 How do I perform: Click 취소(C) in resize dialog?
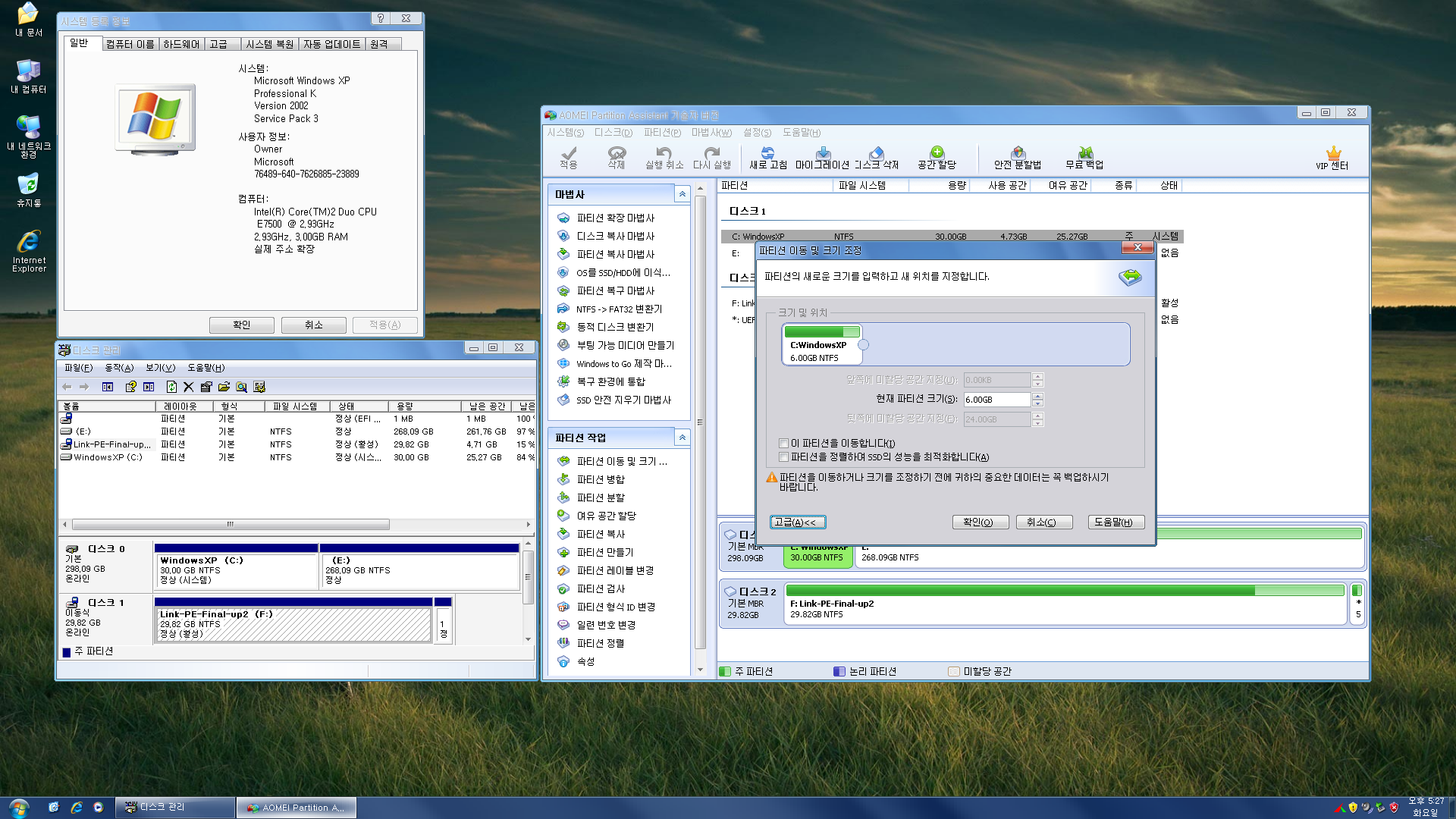coord(1044,522)
